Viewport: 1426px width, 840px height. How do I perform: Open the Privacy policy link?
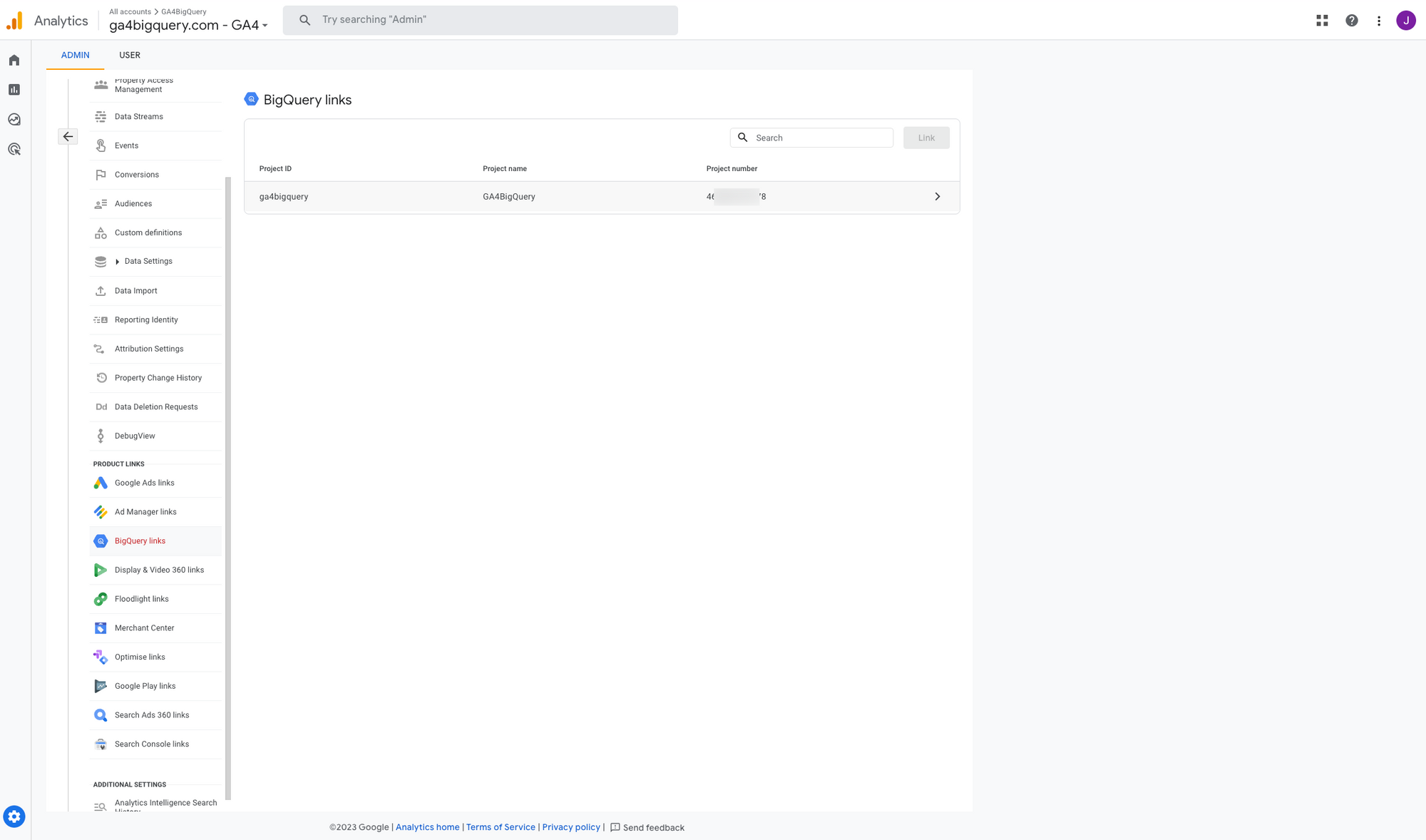pos(570,827)
